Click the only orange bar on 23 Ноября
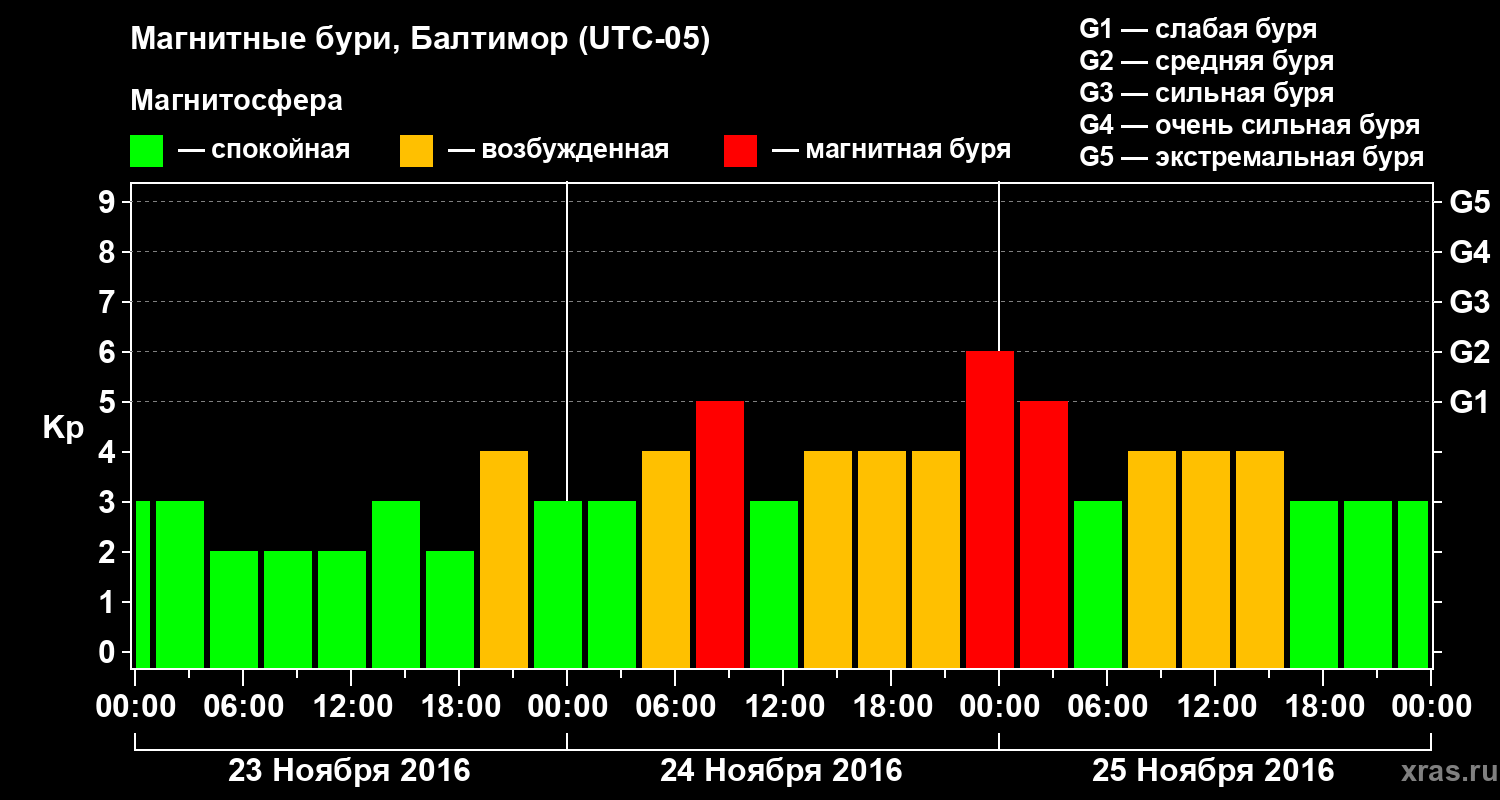 pos(504,560)
